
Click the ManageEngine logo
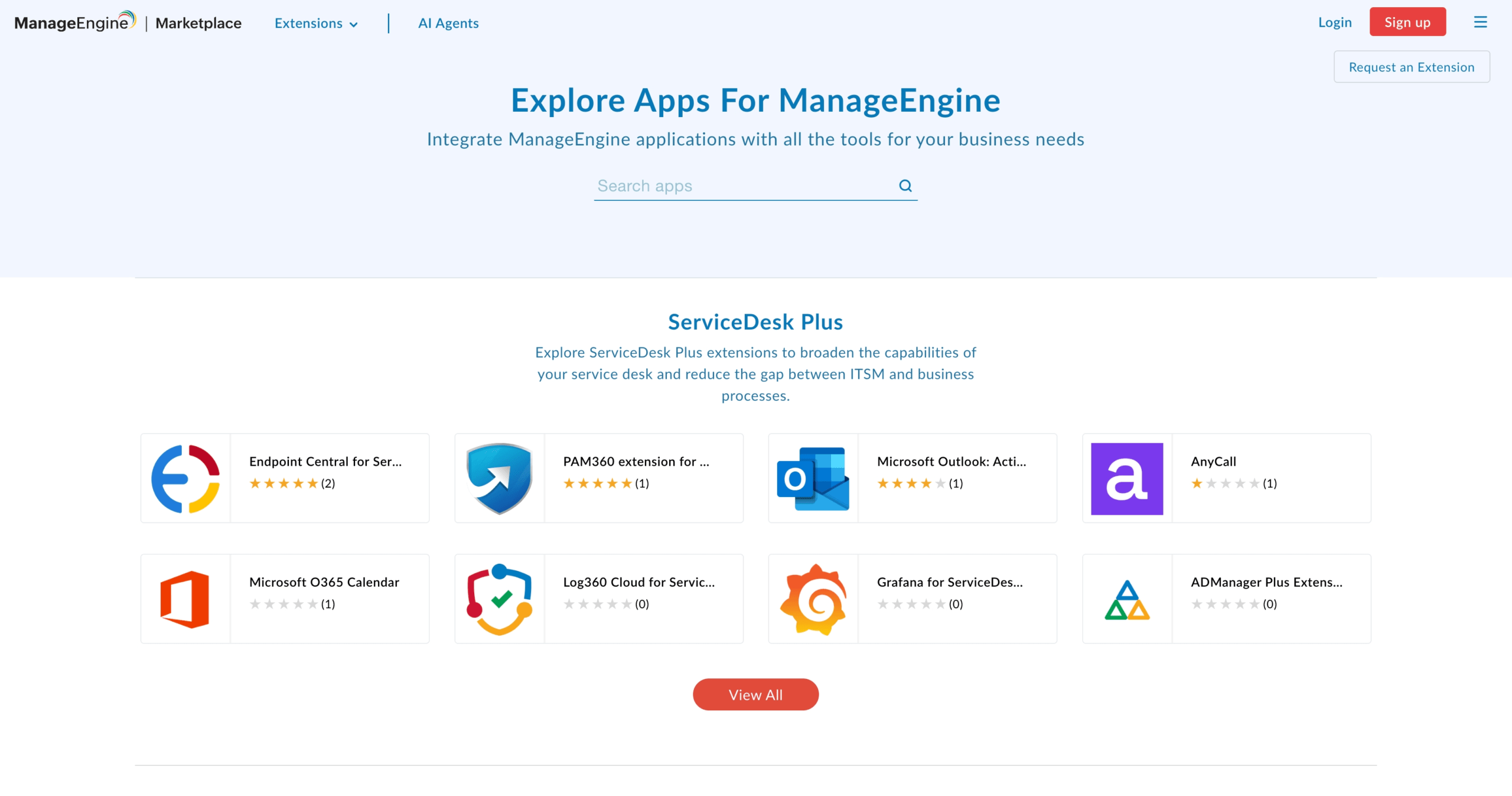(x=75, y=22)
